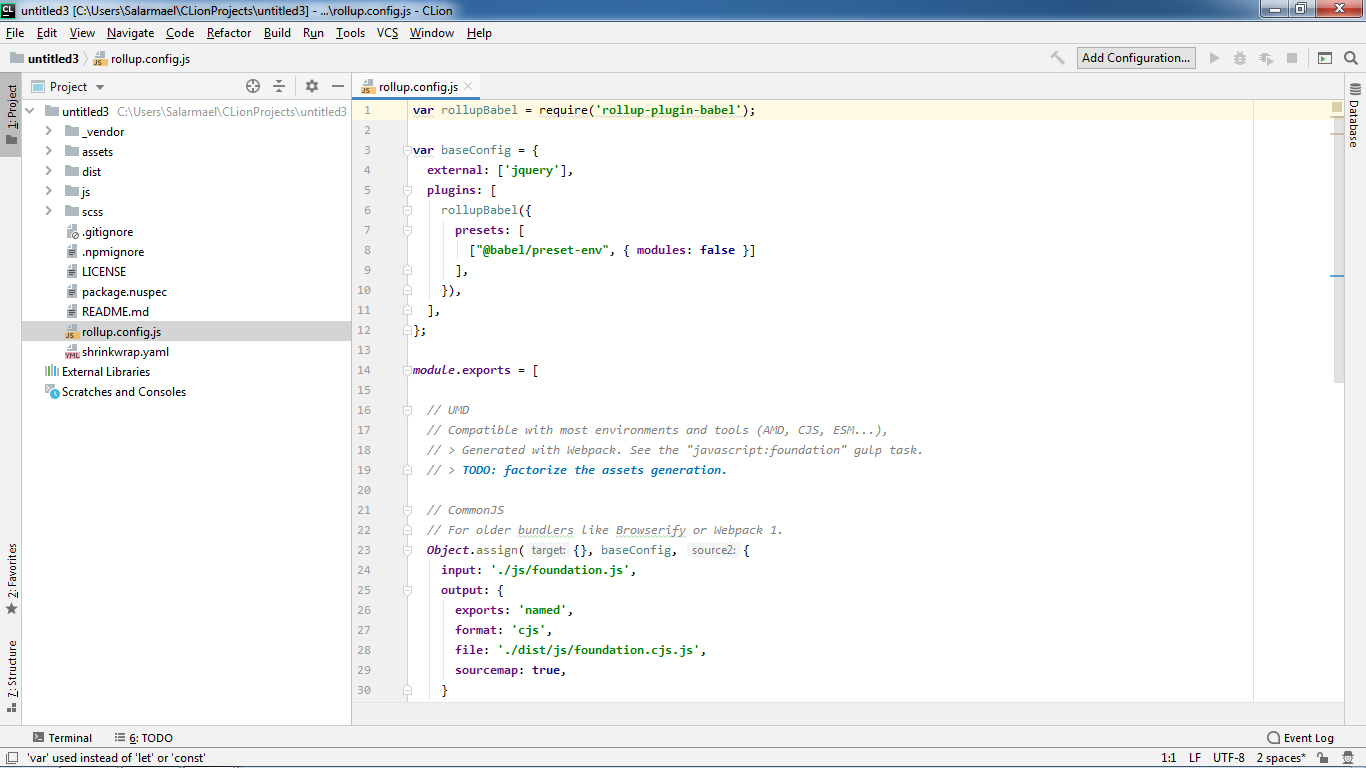Expand the _vendor folder
This screenshot has width=1366, height=768.
click(48, 132)
